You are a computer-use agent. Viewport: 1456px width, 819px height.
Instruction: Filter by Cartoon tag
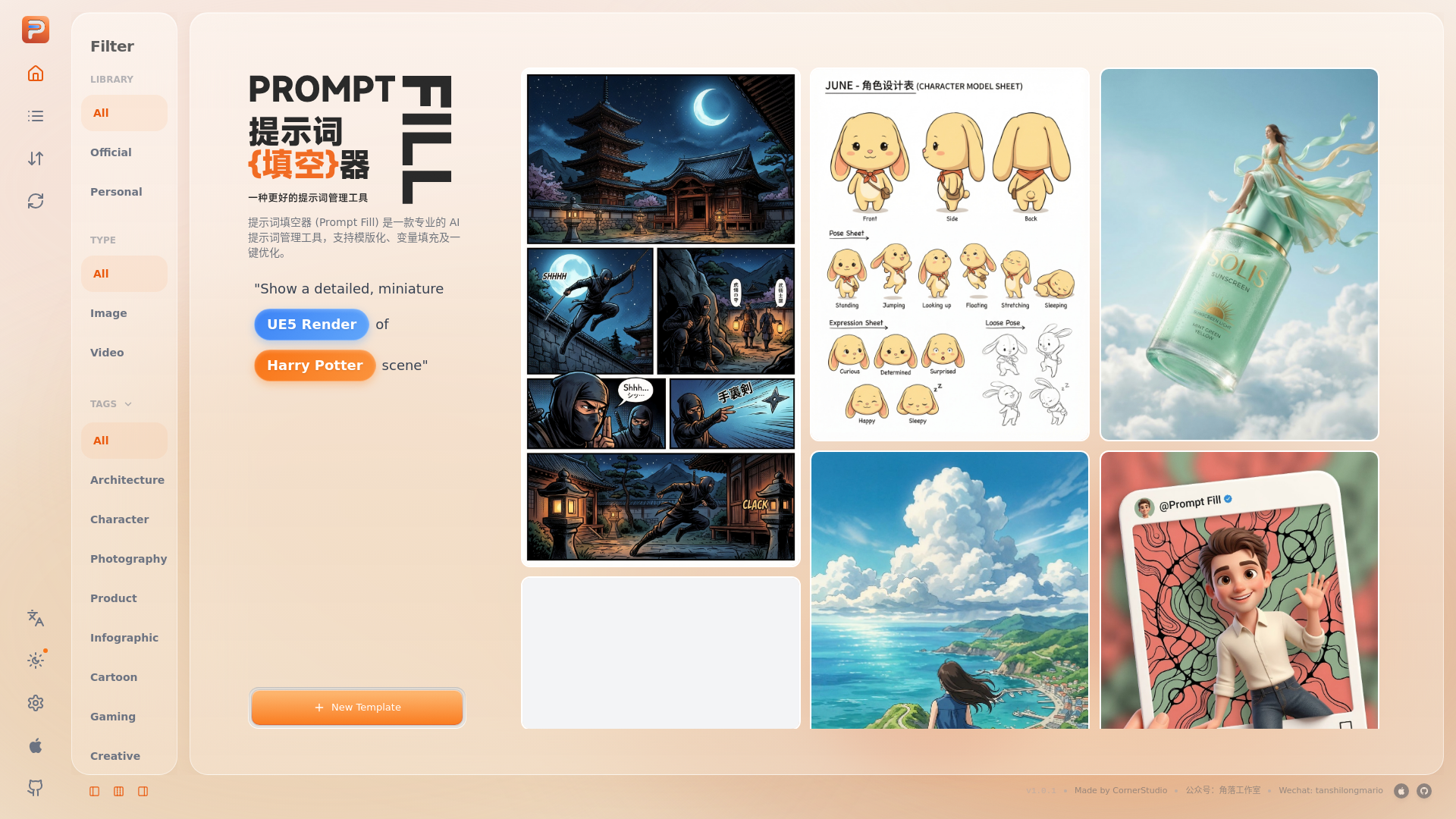point(124,677)
